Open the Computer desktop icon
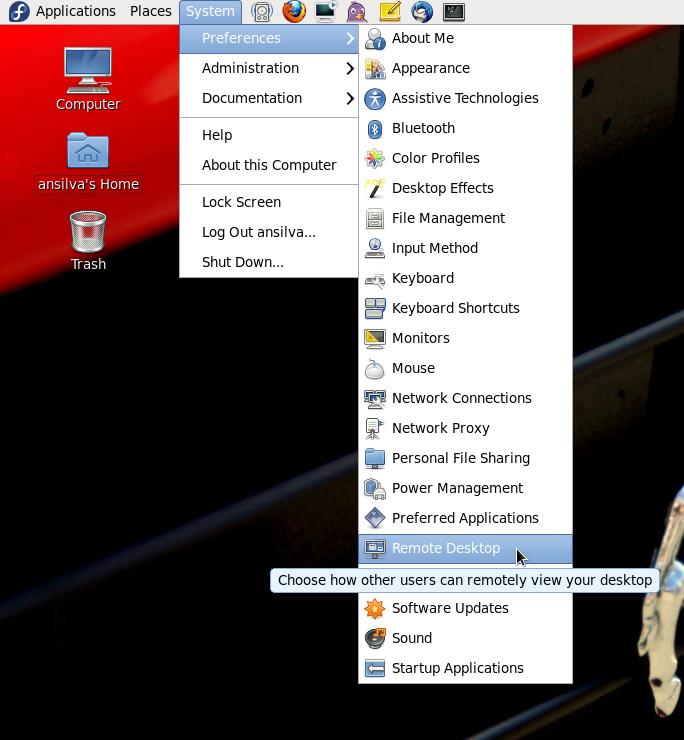684x740 pixels. (x=88, y=78)
